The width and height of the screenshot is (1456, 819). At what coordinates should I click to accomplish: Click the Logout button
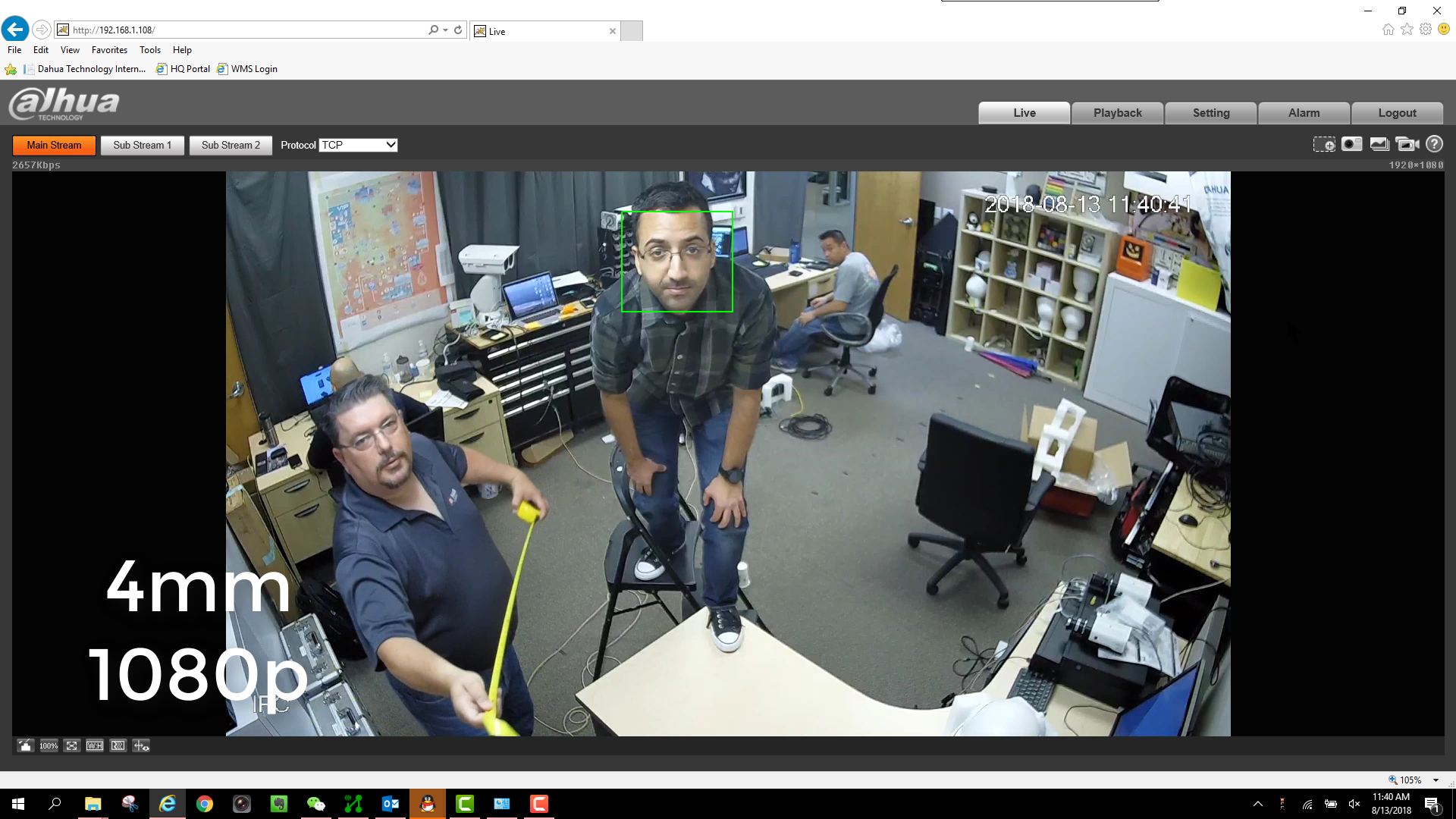pyautogui.click(x=1397, y=112)
